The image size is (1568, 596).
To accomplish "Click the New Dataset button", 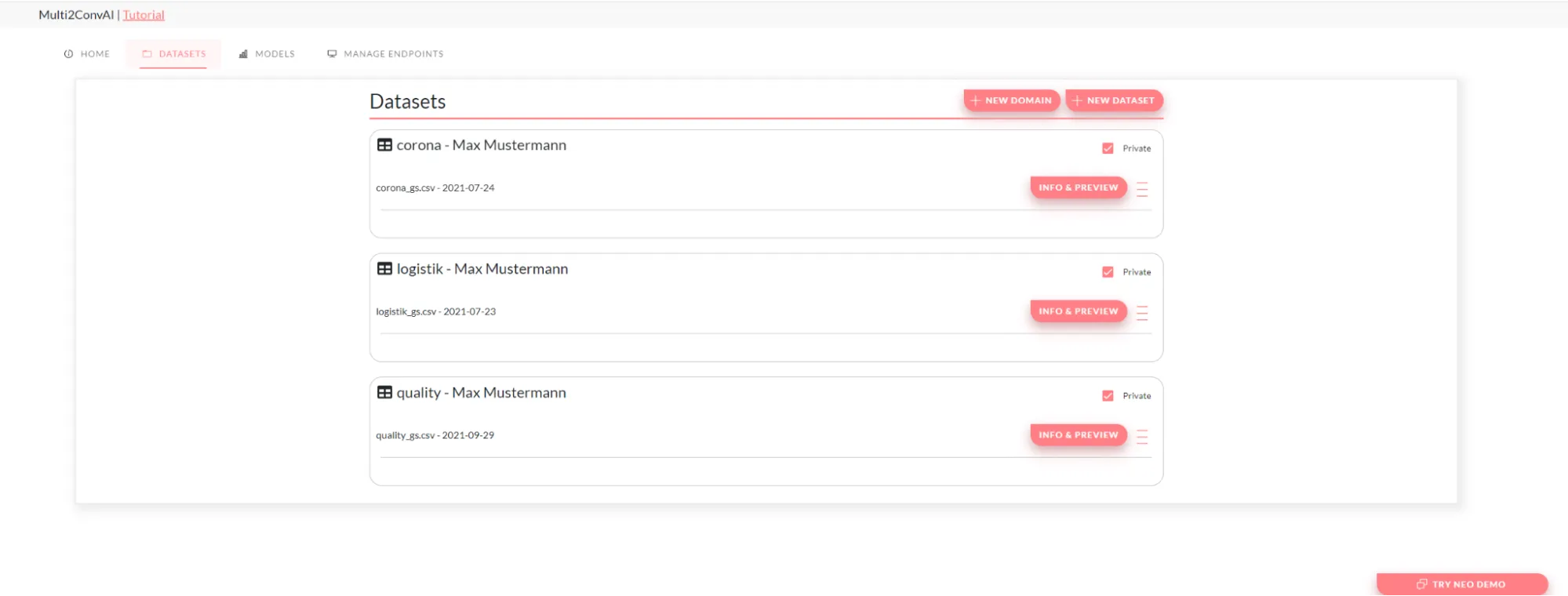I will (1114, 100).
